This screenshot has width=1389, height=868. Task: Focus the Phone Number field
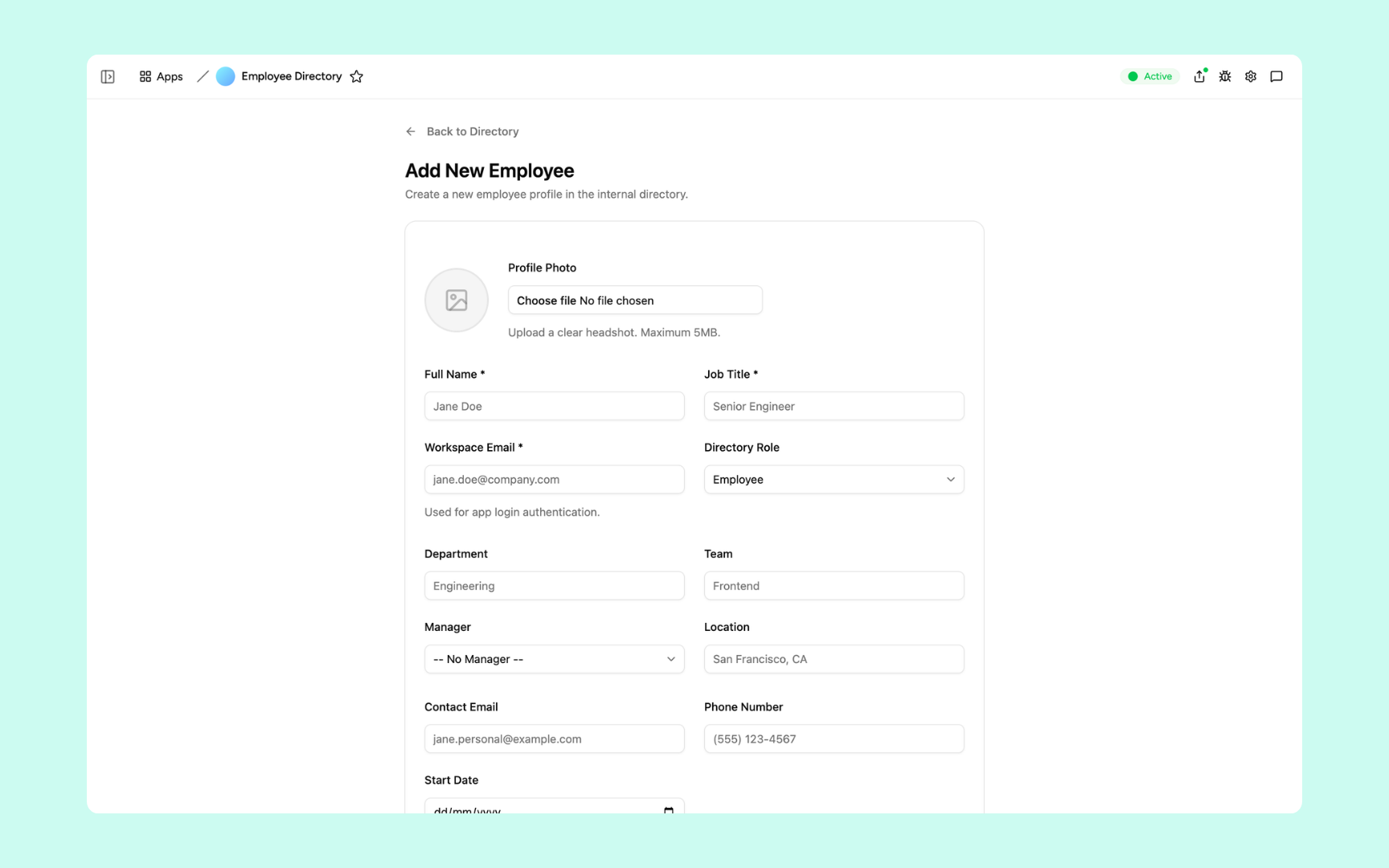click(x=834, y=739)
